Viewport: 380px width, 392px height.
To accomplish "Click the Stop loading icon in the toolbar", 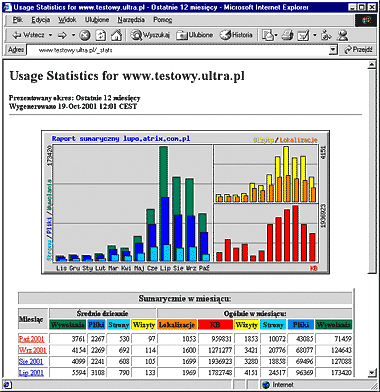I will (85, 35).
